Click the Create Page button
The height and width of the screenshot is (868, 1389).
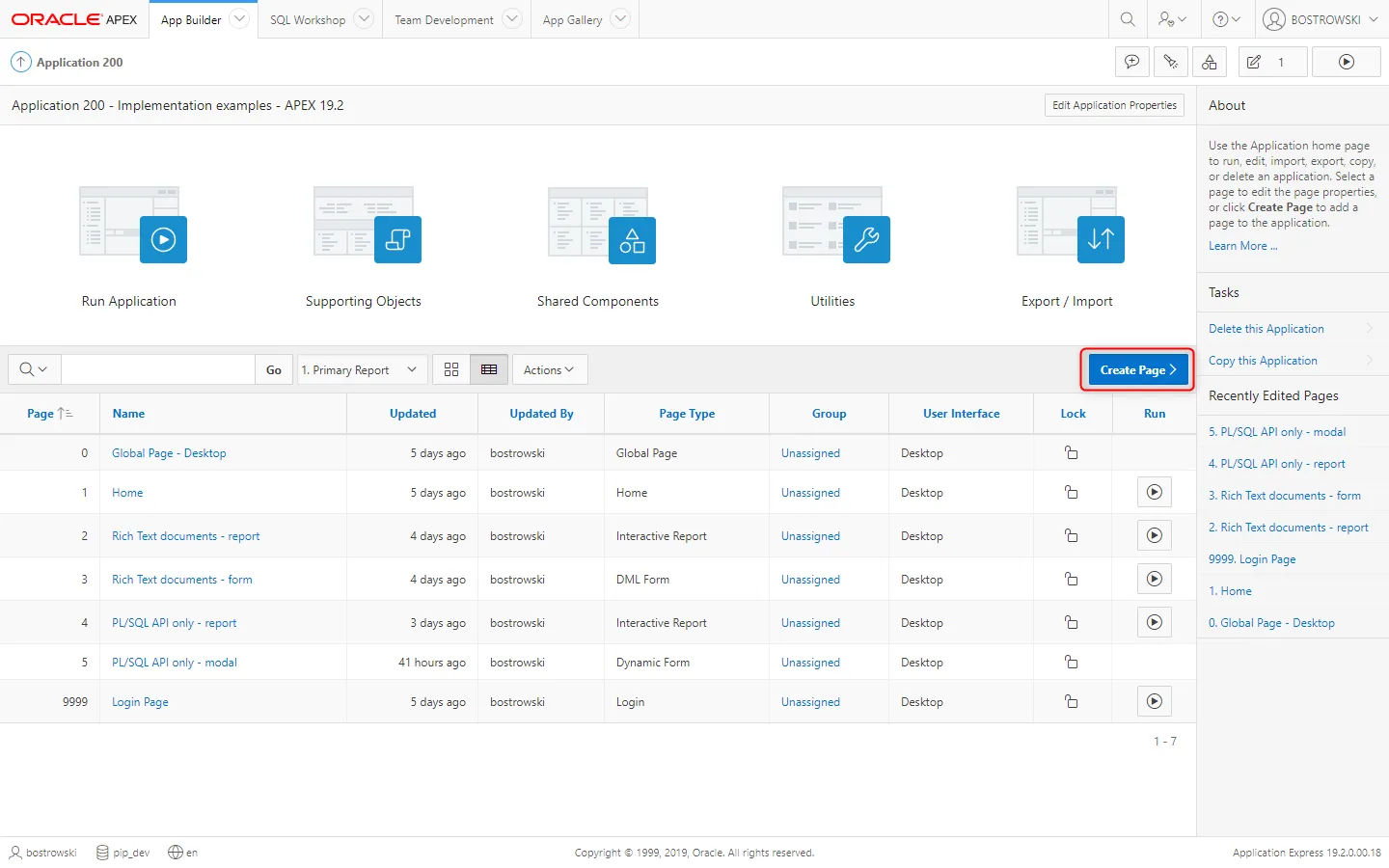(x=1137, y=369)
